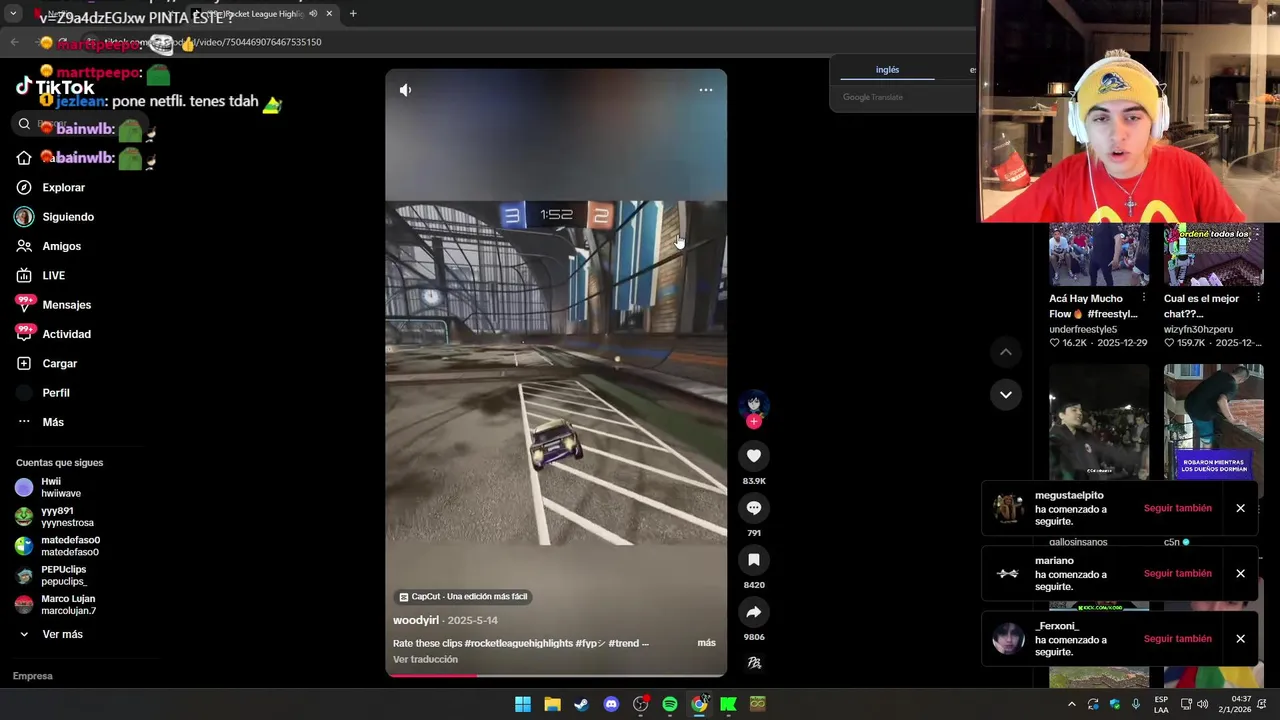Show hidden system tray icons
This screenshot has height=720, width=1280.
pos(1071,705)
